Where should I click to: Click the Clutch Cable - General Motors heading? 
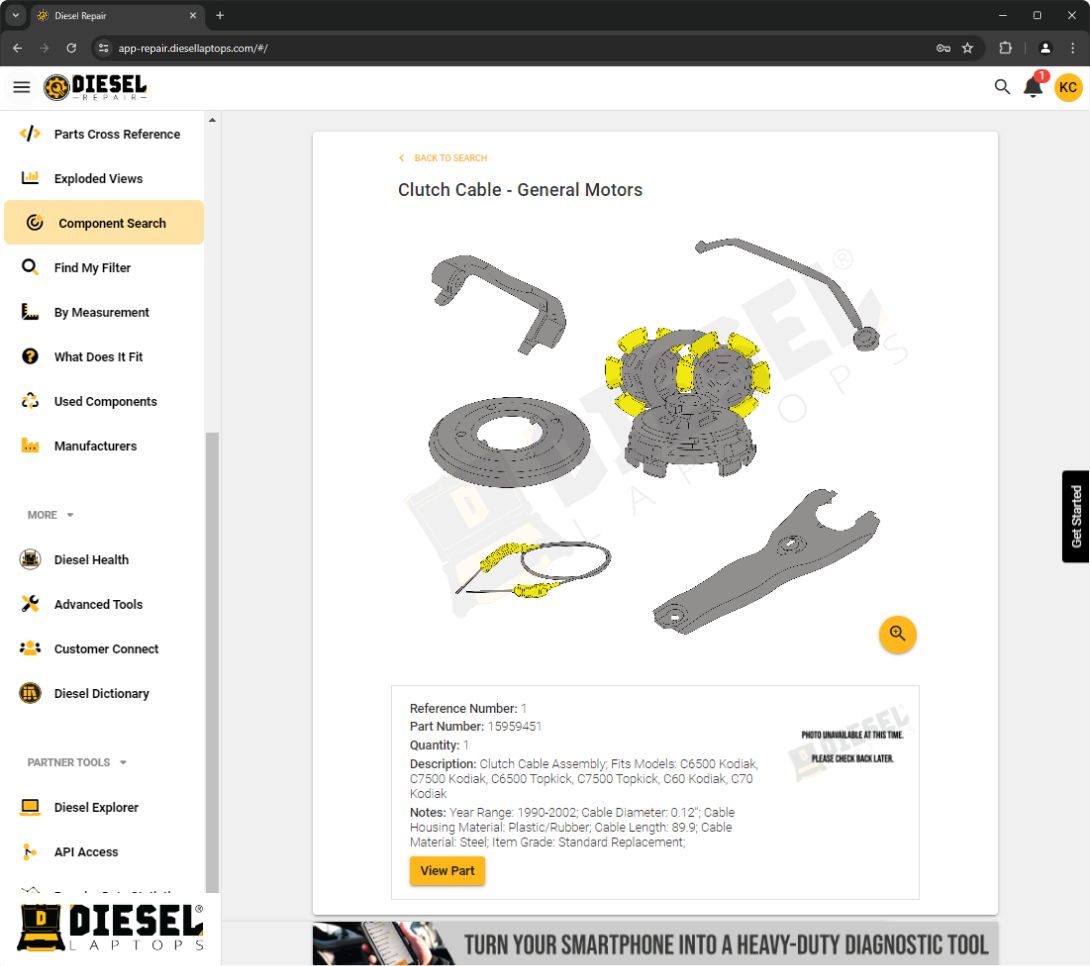point(520,190)
